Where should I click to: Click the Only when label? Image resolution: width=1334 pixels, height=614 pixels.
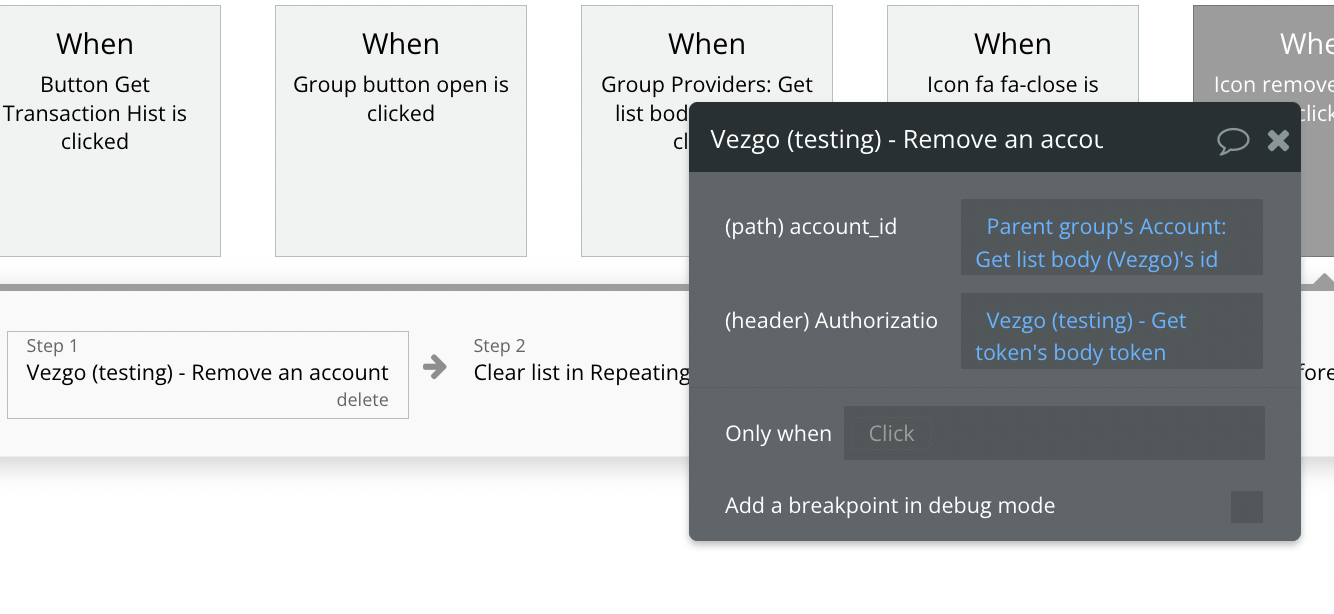click(778, 434)
